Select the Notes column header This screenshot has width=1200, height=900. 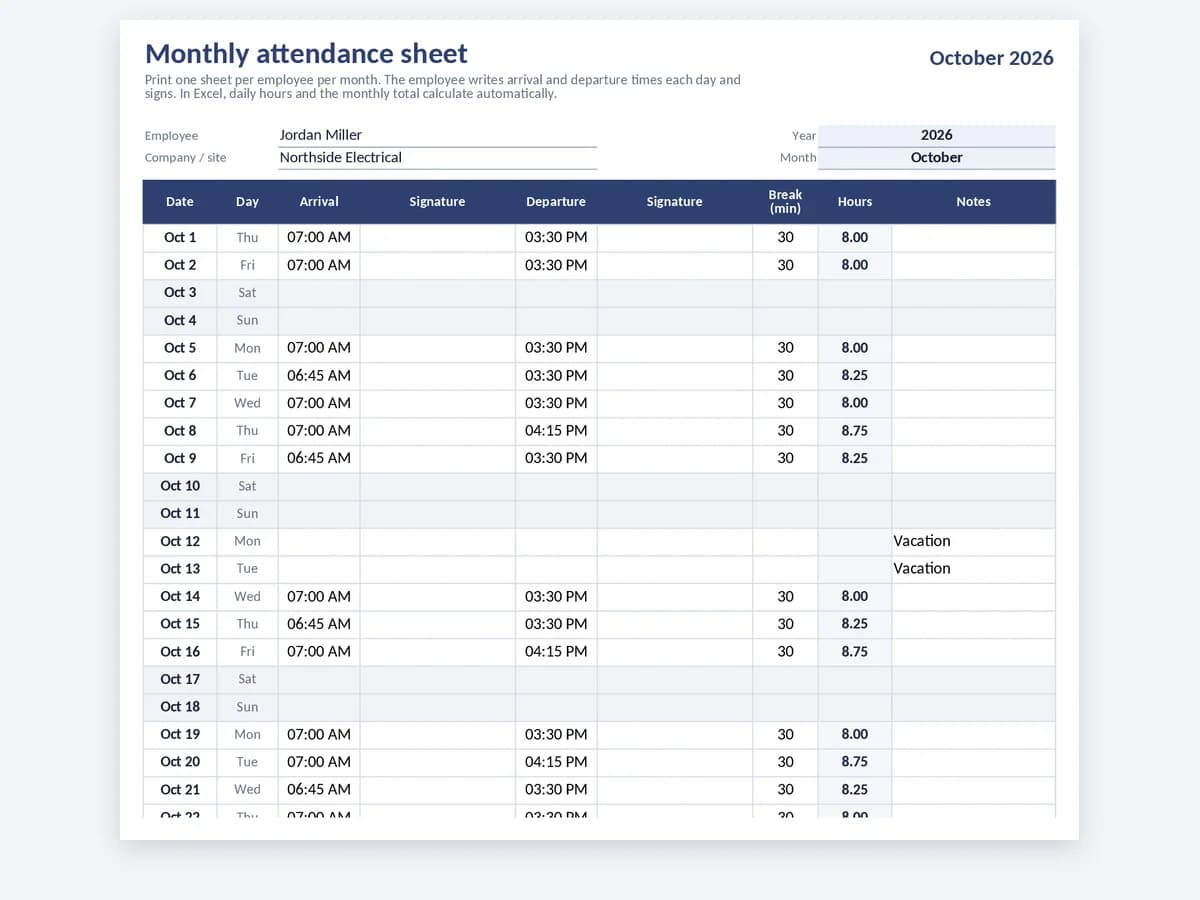pos(973,202)
